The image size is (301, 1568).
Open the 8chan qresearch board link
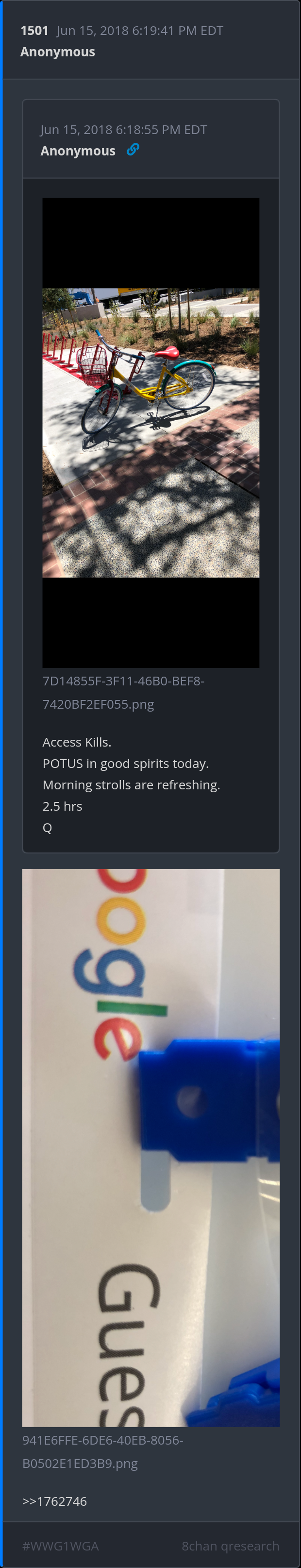(x=231, y=1546)
